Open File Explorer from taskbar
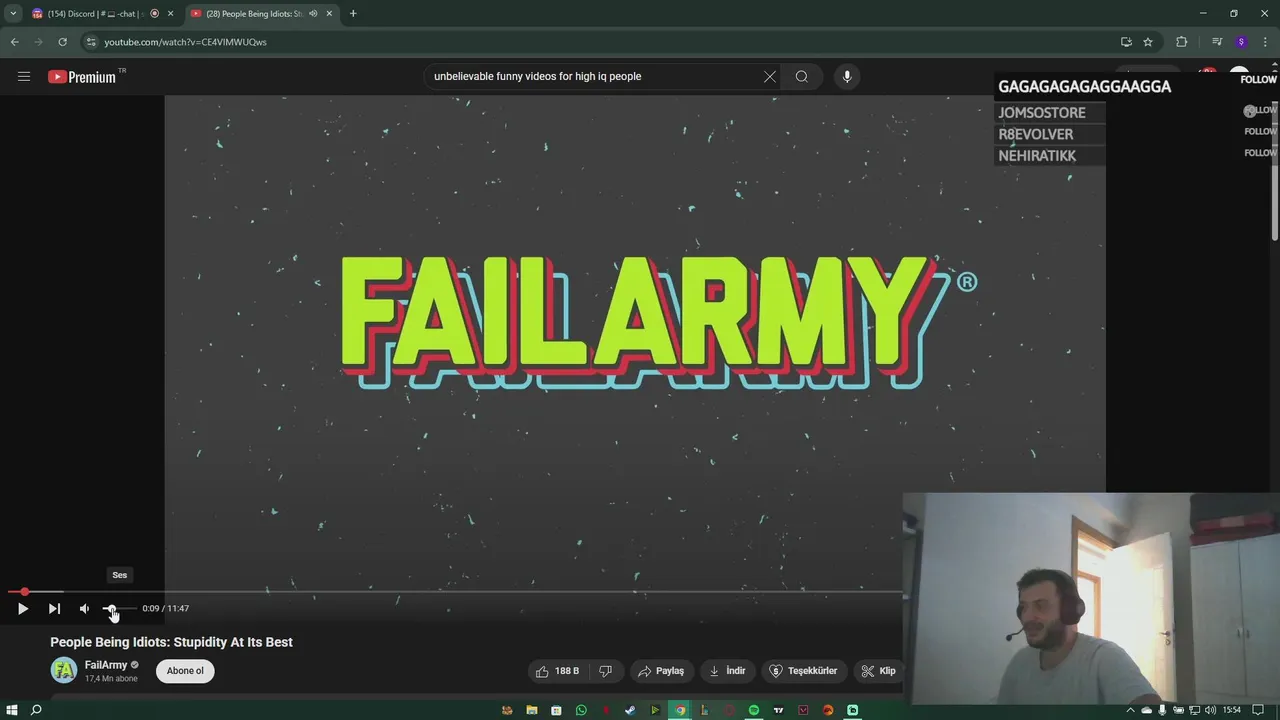 (x=532, y=710)
